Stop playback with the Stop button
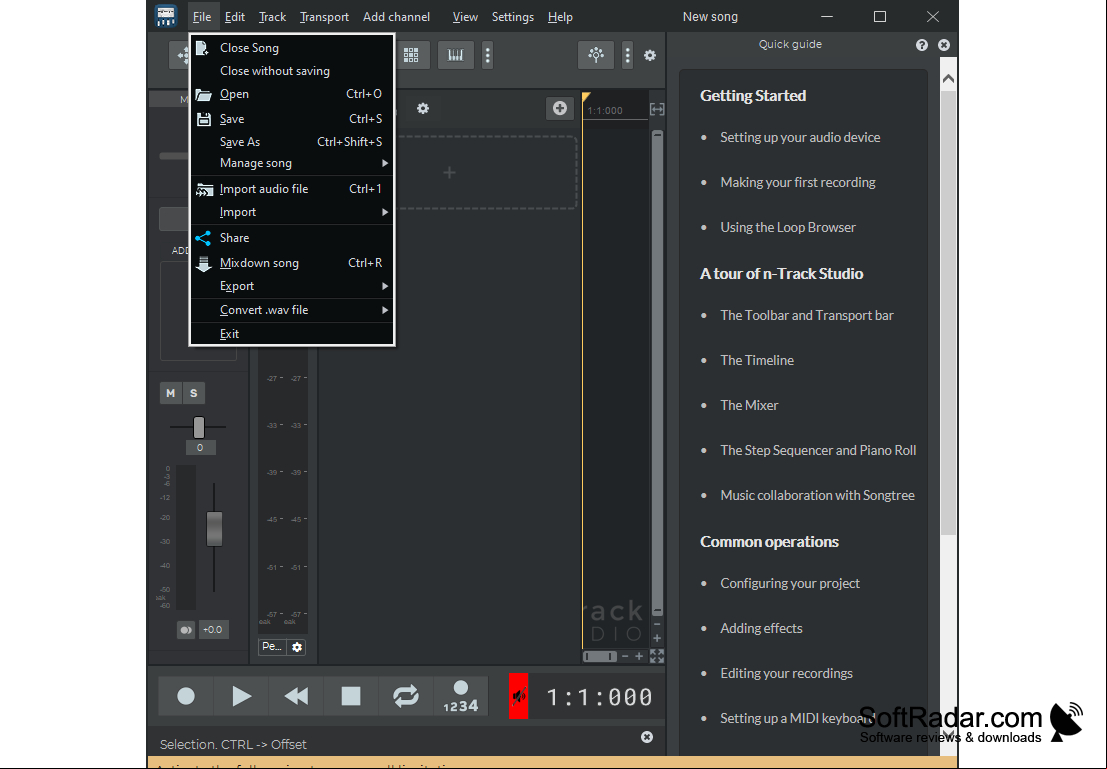The image size is (1107, 769). point(351,696)
